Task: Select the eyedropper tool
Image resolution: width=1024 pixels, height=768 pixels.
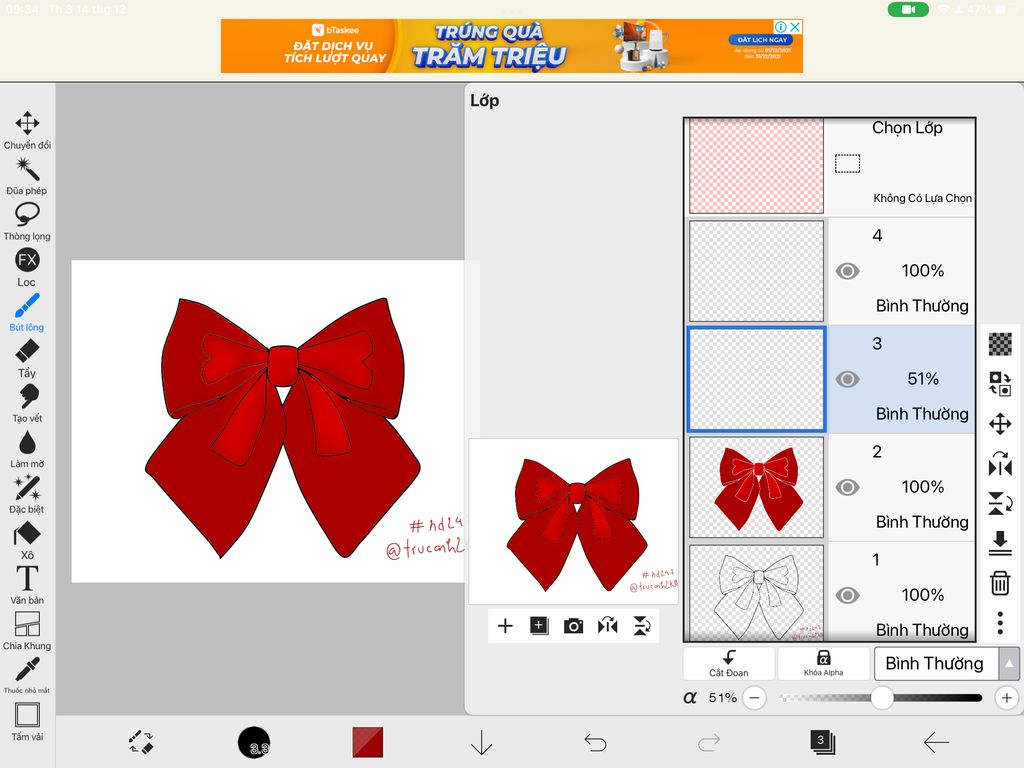Action: coord(27,675)
